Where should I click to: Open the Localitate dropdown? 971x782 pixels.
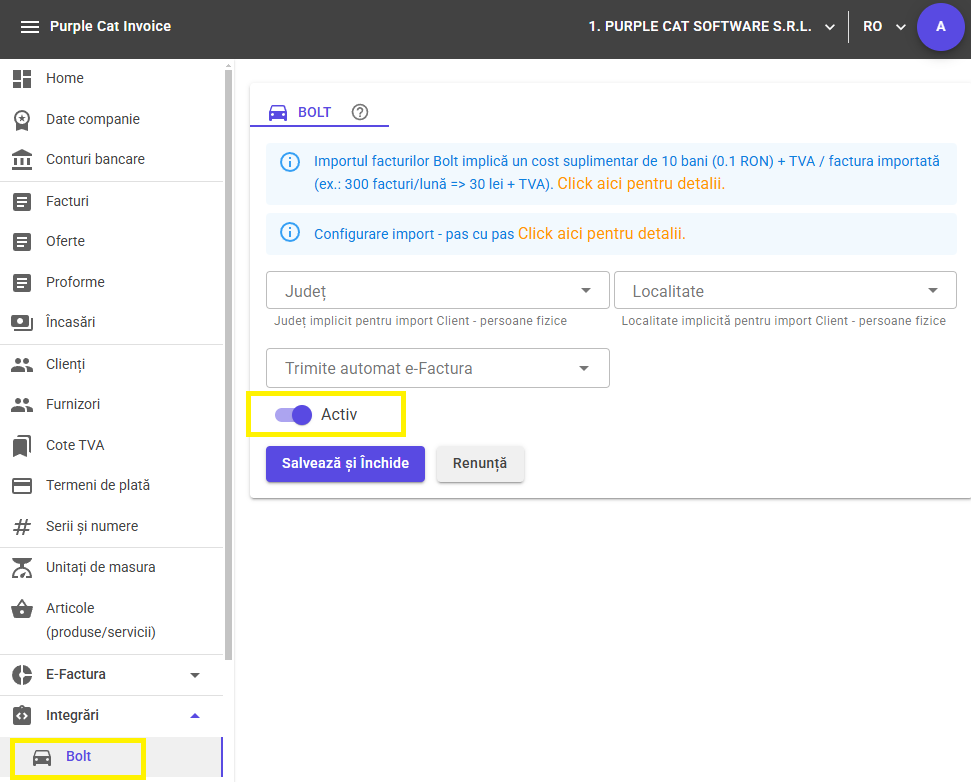[785, 290]
